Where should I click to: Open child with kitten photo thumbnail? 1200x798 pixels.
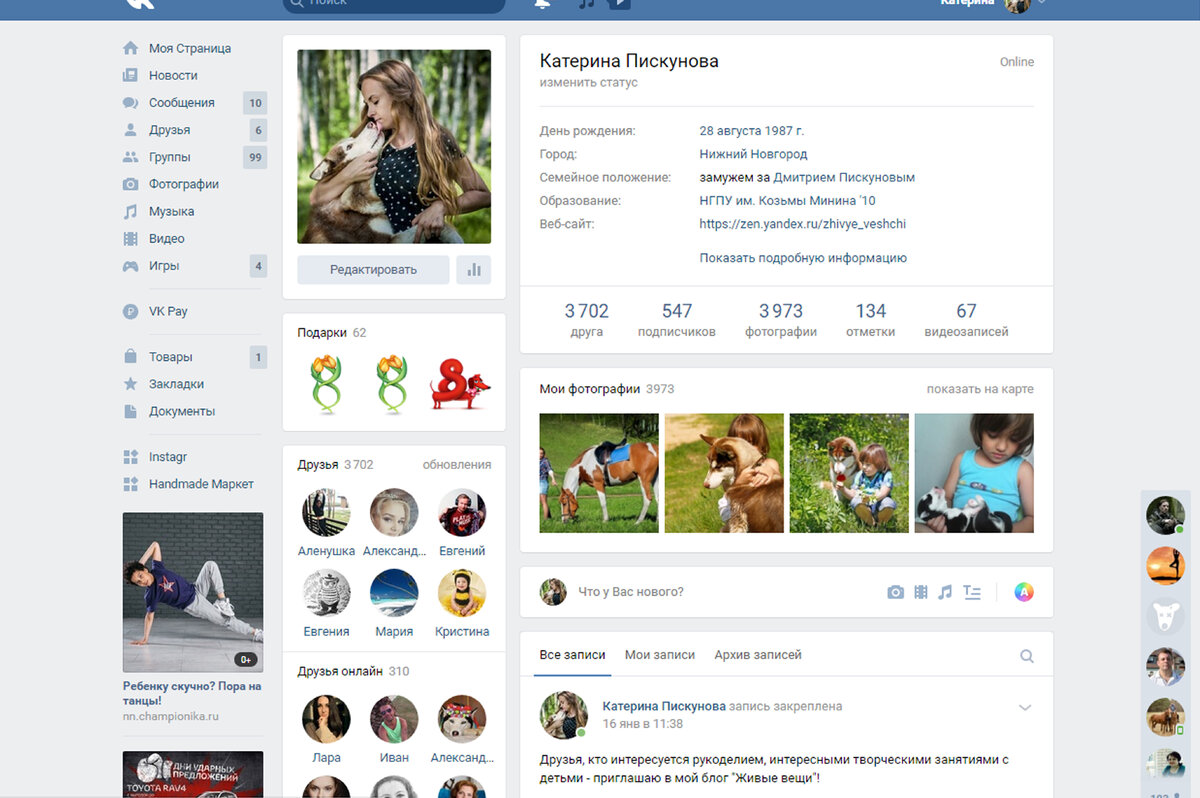[974, 473]
